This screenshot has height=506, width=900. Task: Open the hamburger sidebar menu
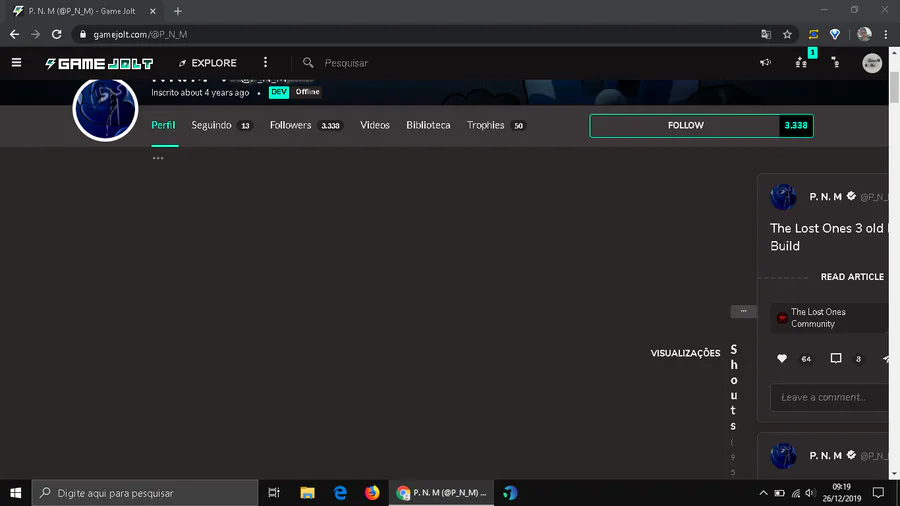click(16, 63)
